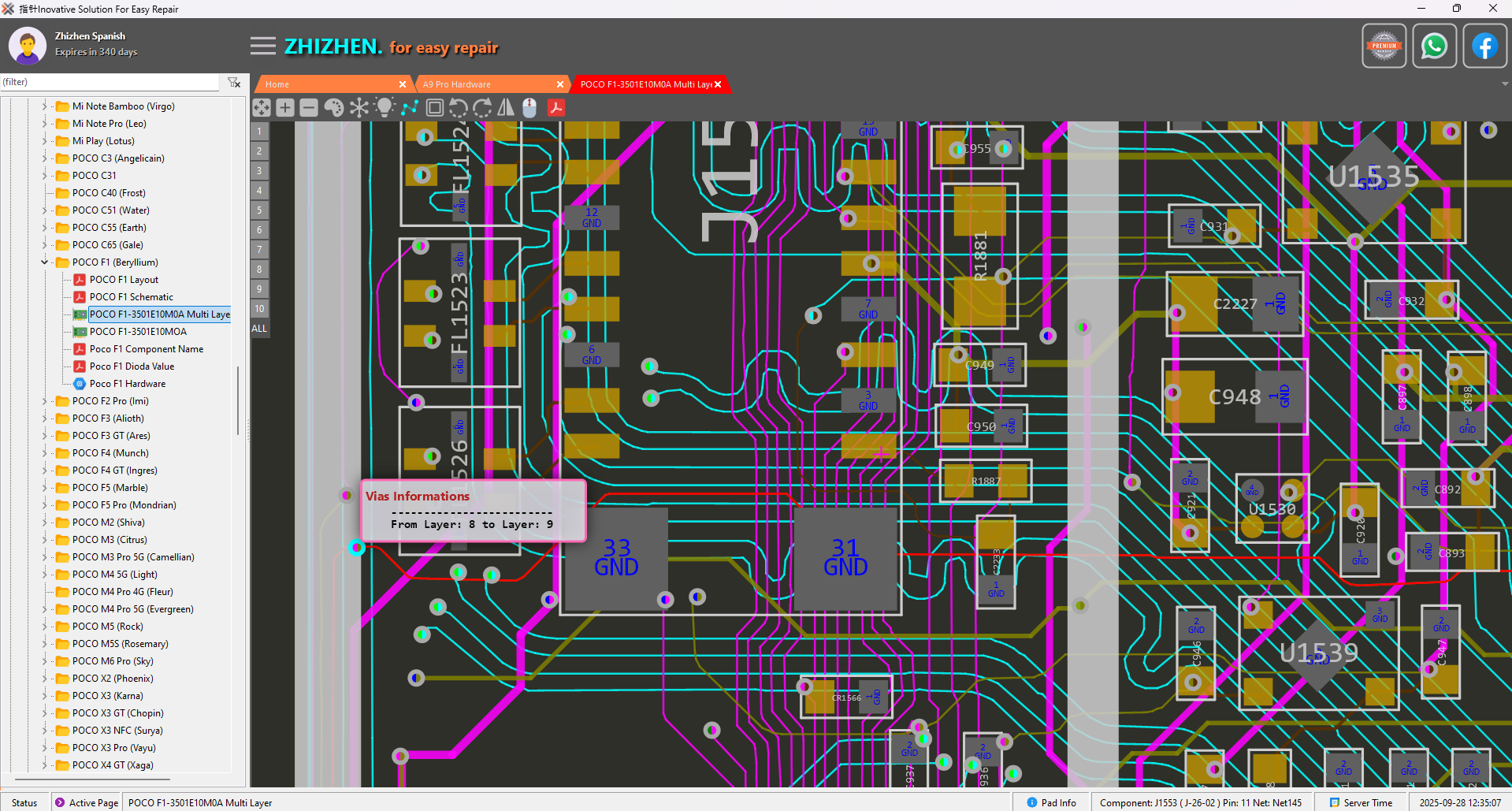Select POCO X4 GT (Xaga) folder
Viewport: 1512px width, 811px height.
click(113, 765)
